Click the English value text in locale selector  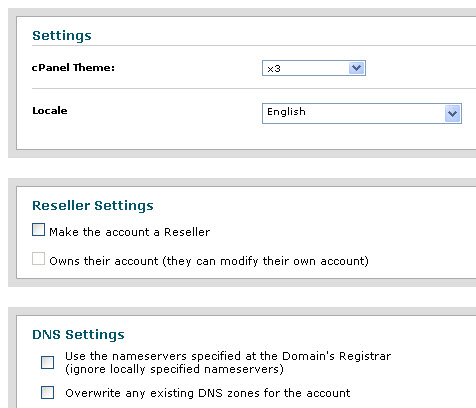(x=286, y=112)
